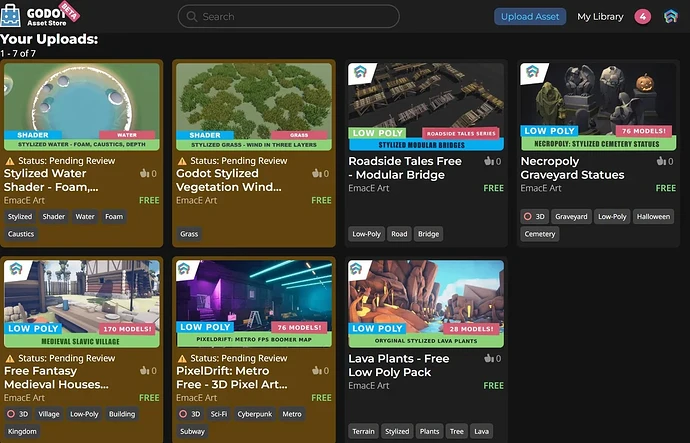Open the Godot Asset Store logo
The height and width of the screenshot is (443, 690).
pyautogui.click(x=40, y=15)
